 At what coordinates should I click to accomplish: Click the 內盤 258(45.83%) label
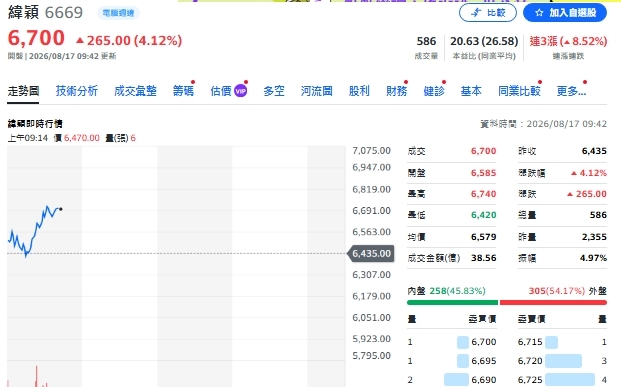(446, 291)
